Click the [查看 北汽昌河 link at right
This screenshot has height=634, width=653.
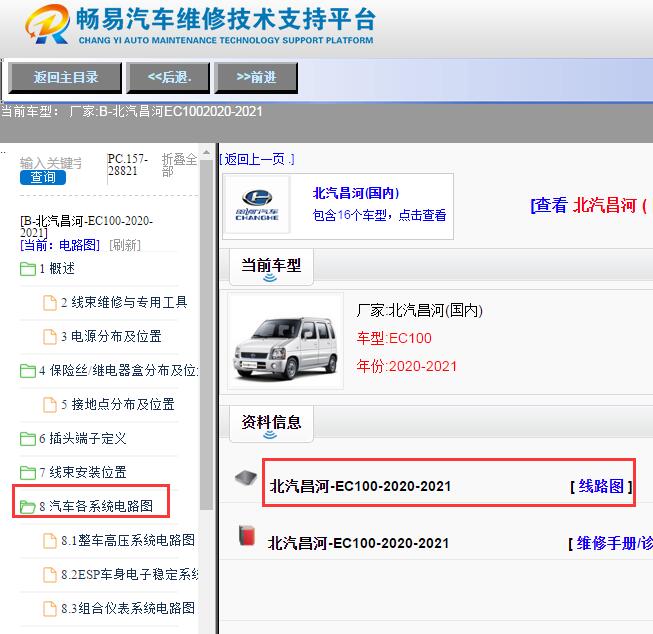pyautogui.click(x=589, y=205)
